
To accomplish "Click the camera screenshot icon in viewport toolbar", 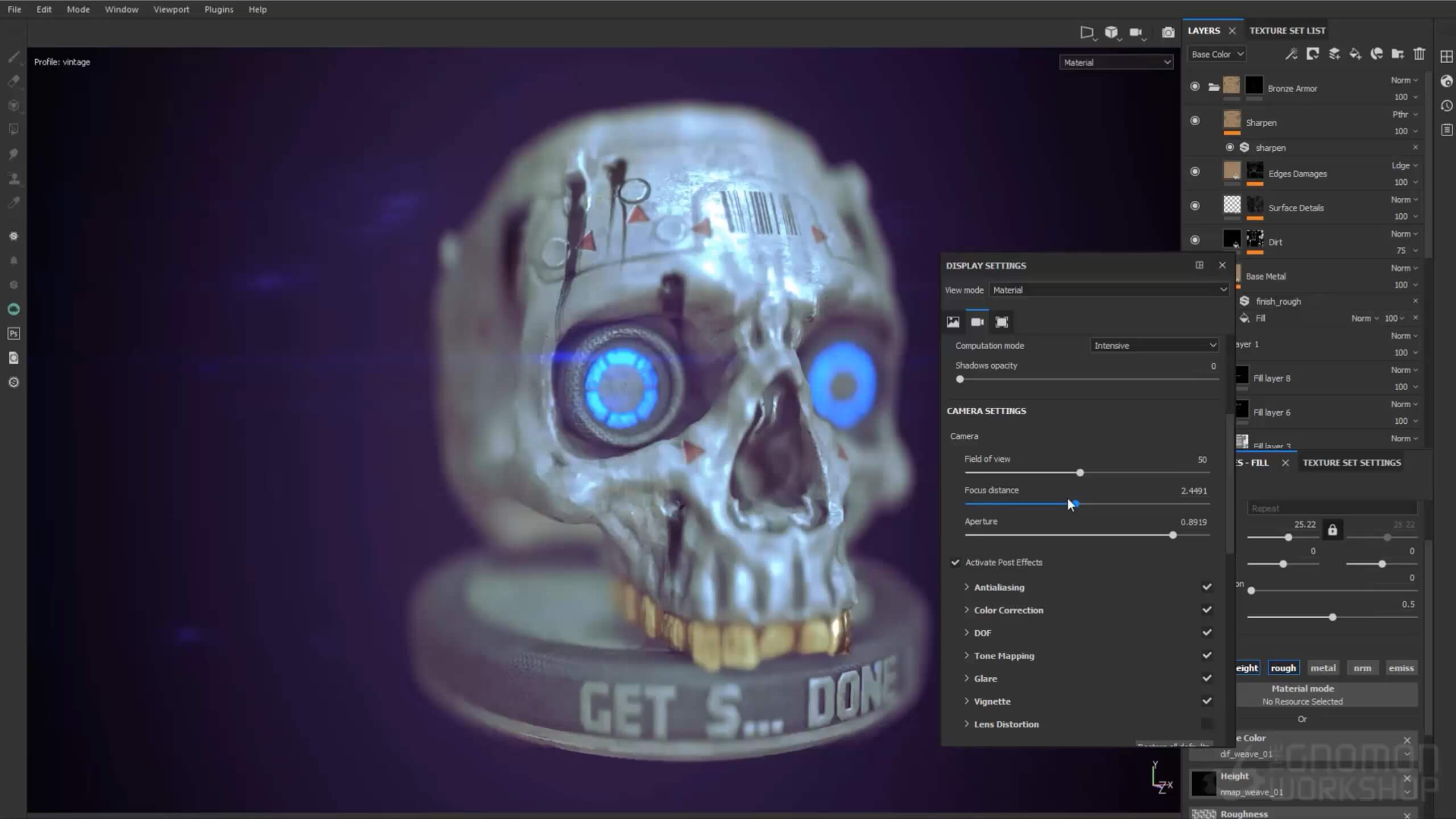I will 1168,32.
